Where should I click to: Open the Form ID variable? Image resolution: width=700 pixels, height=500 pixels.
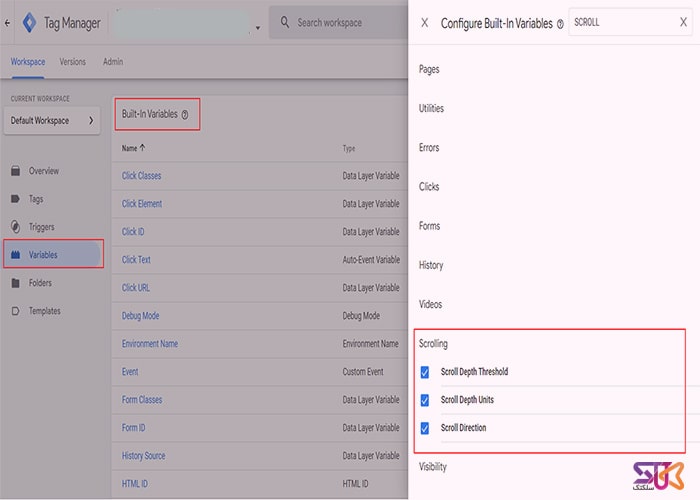(x=133, y=428)
